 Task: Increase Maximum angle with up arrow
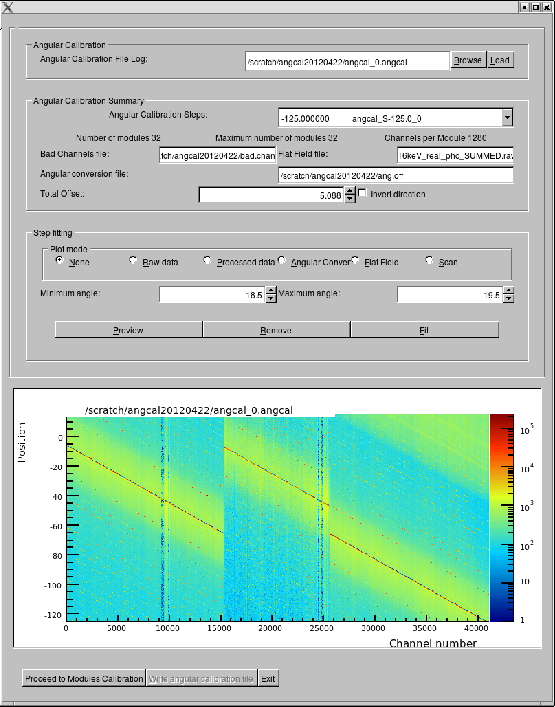(508, 291)
